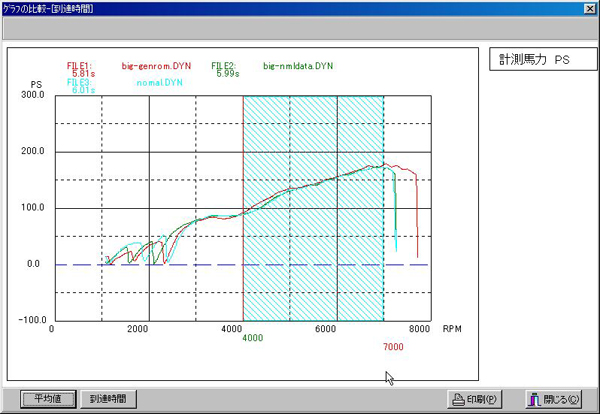Click the green FILE2 legend label
This screenshot has width=600, height=414.
click(224, 66)
